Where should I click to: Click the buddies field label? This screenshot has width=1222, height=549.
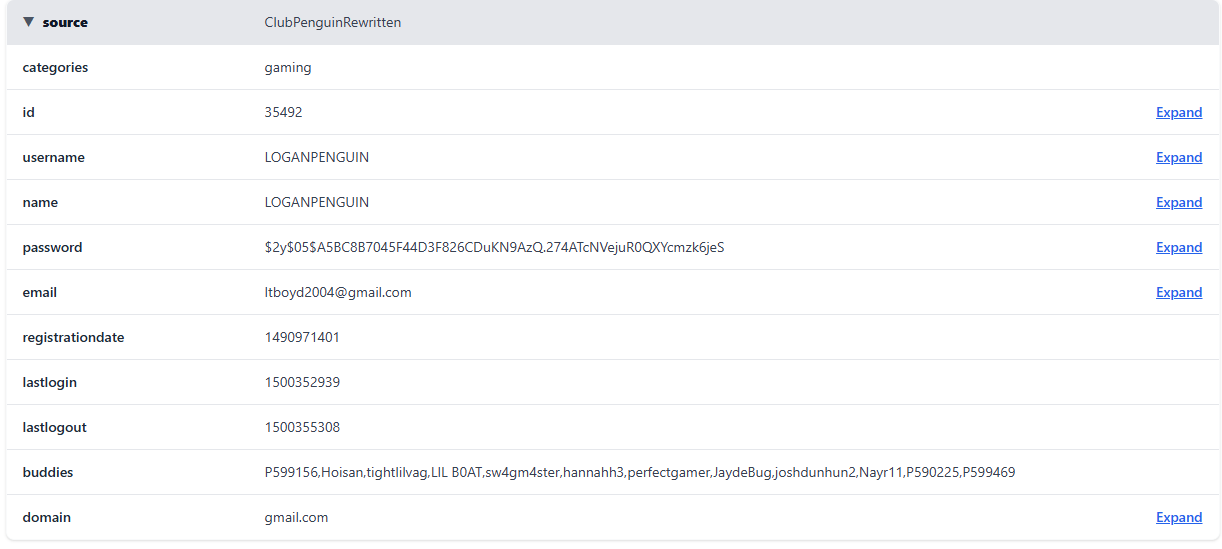[x=48, y=473]
